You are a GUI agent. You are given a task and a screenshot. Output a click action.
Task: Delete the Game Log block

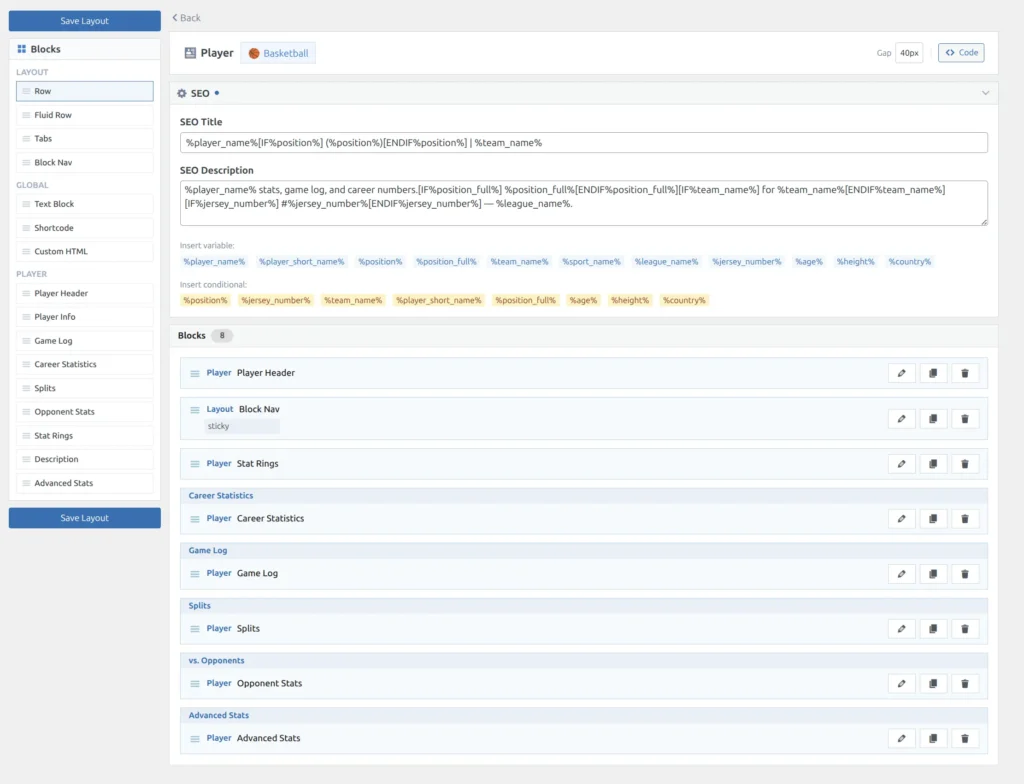[965, 574]
